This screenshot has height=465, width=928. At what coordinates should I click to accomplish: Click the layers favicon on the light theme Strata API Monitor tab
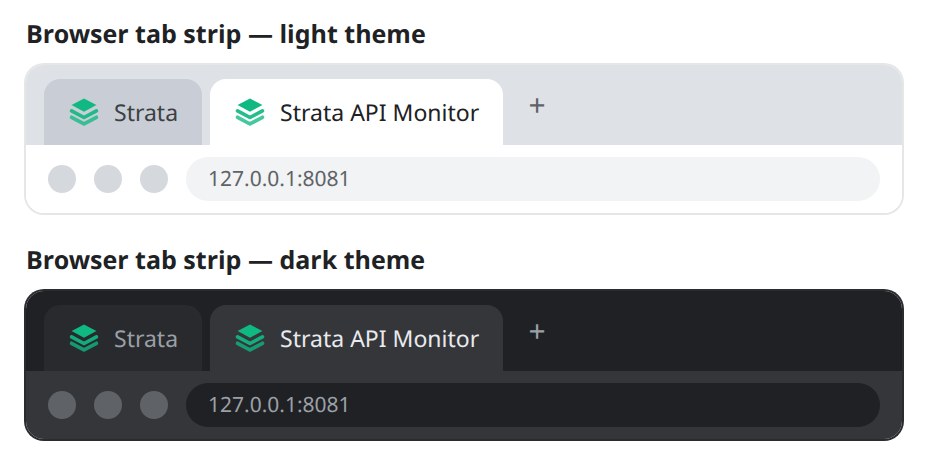pos(250,112)
